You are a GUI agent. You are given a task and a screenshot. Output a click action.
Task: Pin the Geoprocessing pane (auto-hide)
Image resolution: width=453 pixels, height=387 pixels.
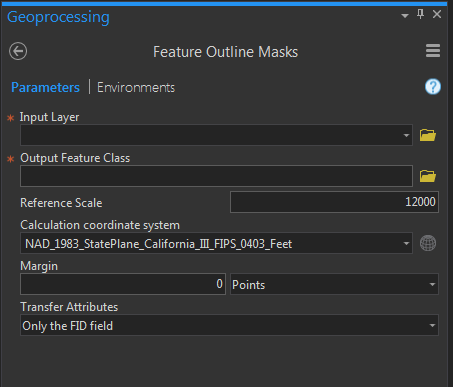(x=420, y=14)
